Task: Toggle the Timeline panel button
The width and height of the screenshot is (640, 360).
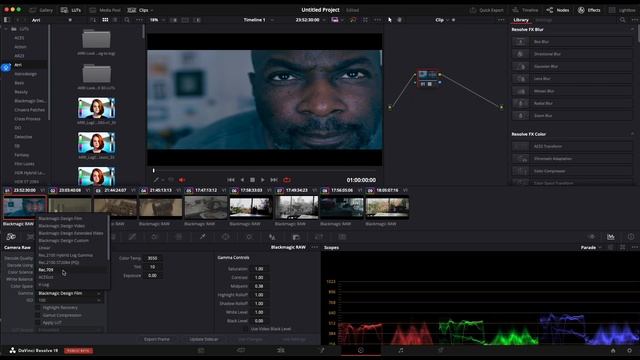Action: (x=525, y=10)
